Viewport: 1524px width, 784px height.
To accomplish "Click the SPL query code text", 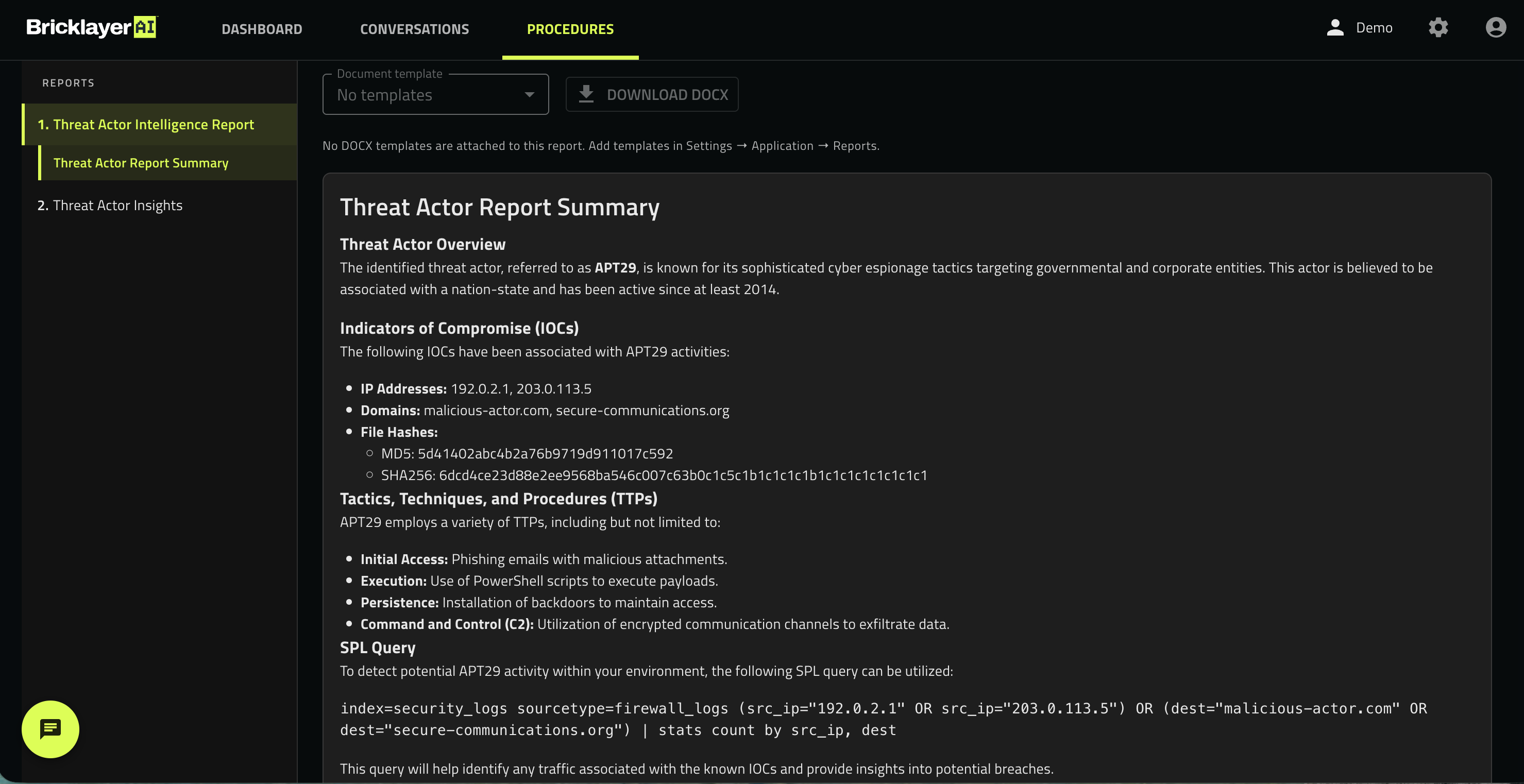I will [883, 719].
